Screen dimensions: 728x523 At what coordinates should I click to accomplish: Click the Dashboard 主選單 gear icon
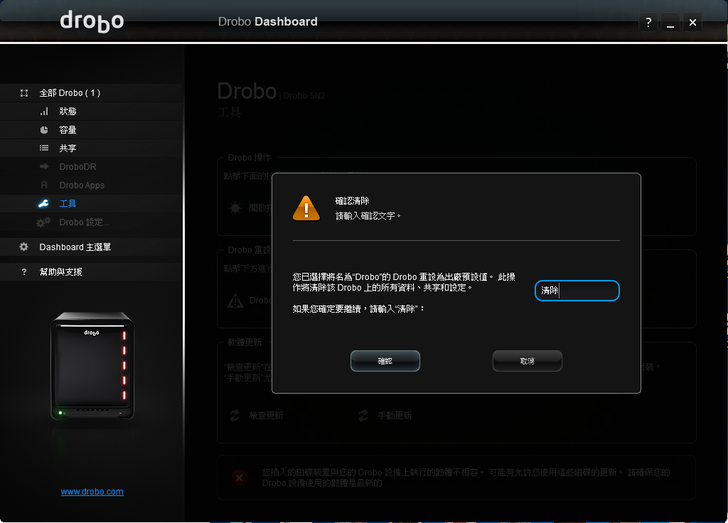[x=24, y=247]
